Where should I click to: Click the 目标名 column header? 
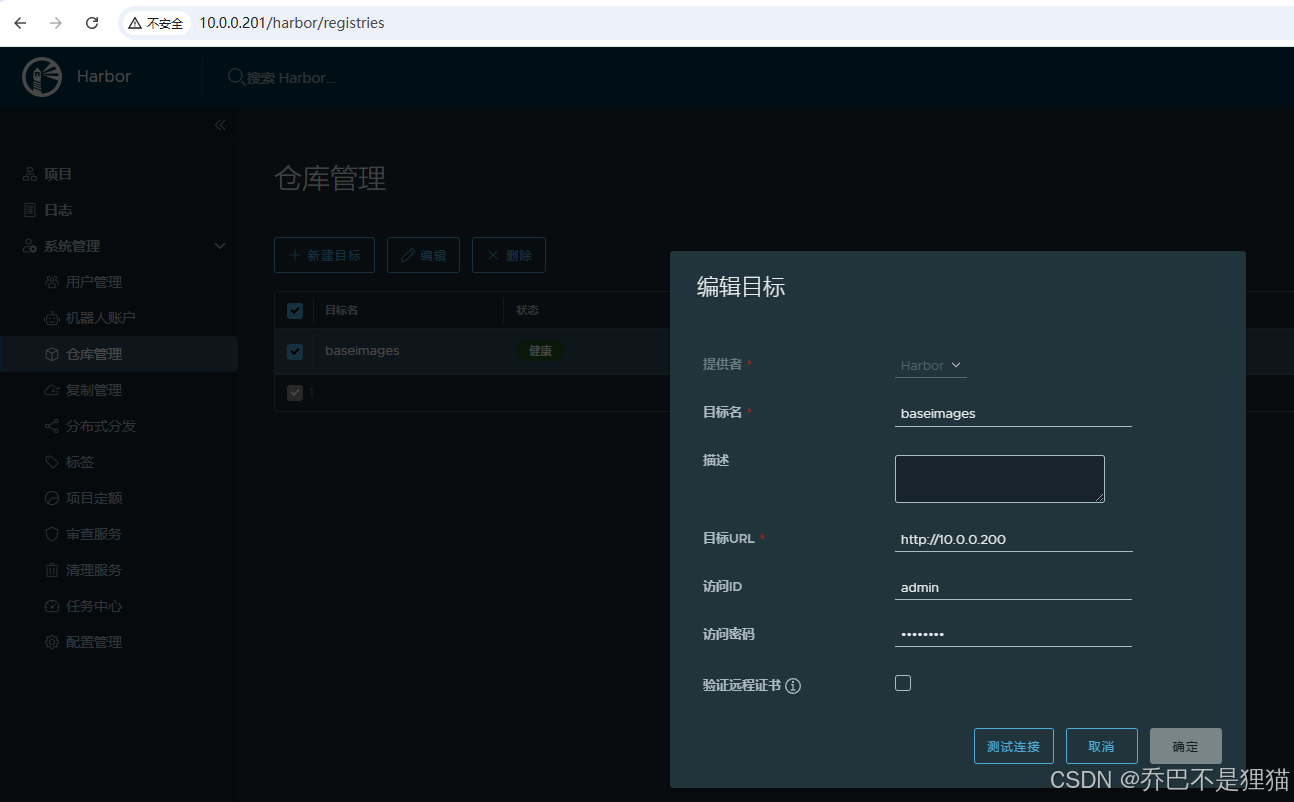[x=342, y=311]
